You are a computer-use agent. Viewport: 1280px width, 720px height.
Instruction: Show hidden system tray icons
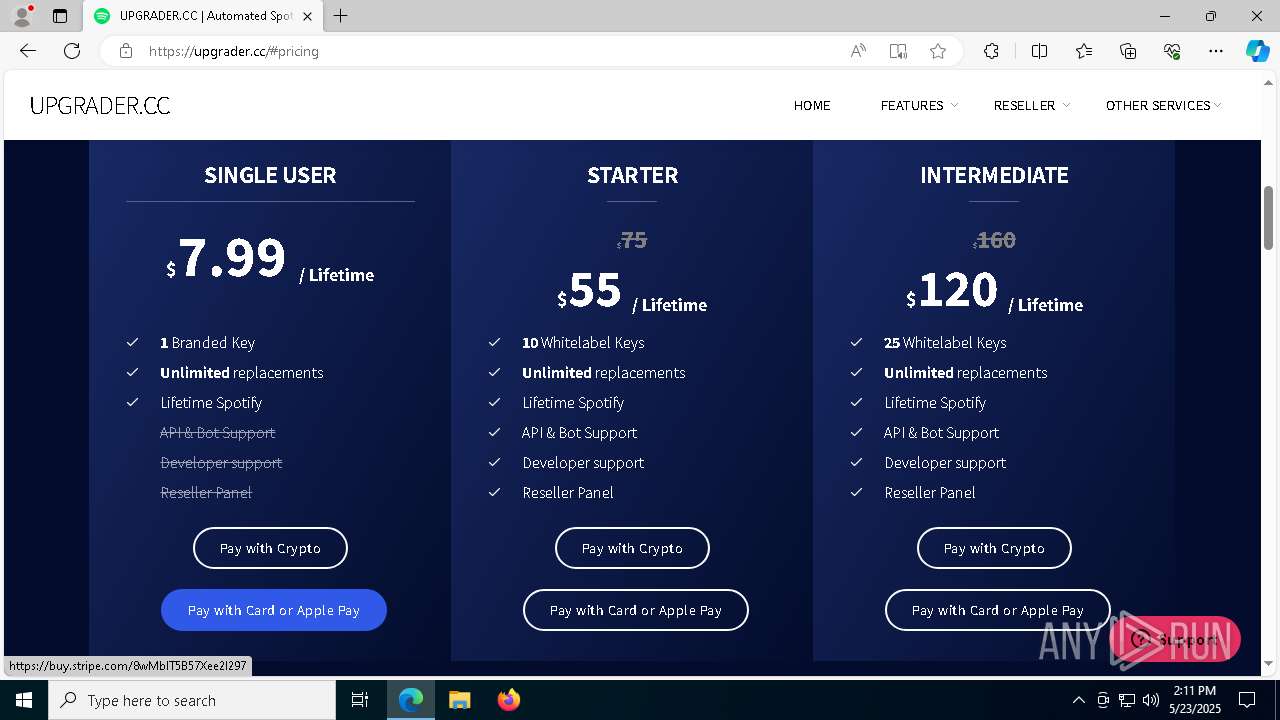pyautogui.click(x=1078, y=700)
